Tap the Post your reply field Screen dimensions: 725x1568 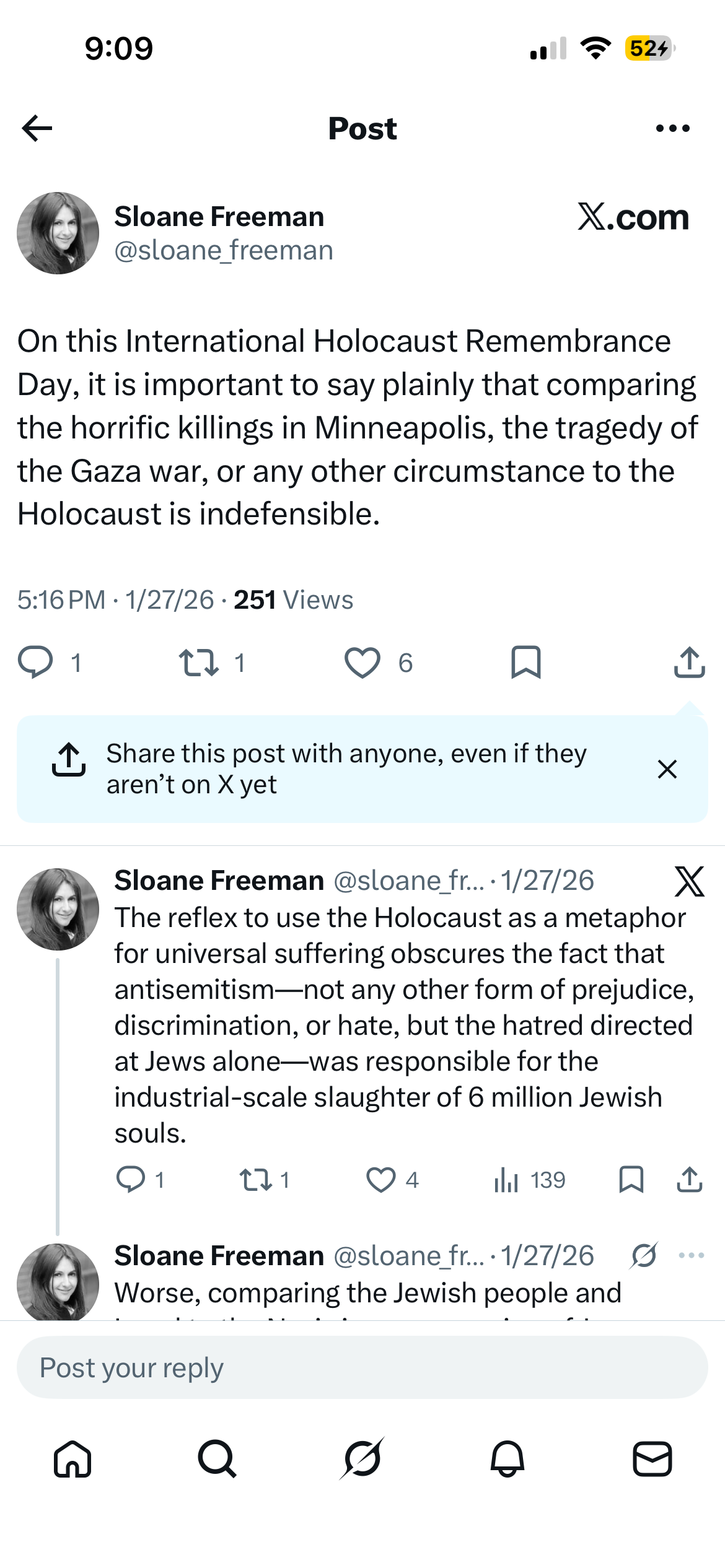[x=362, y=1367]
